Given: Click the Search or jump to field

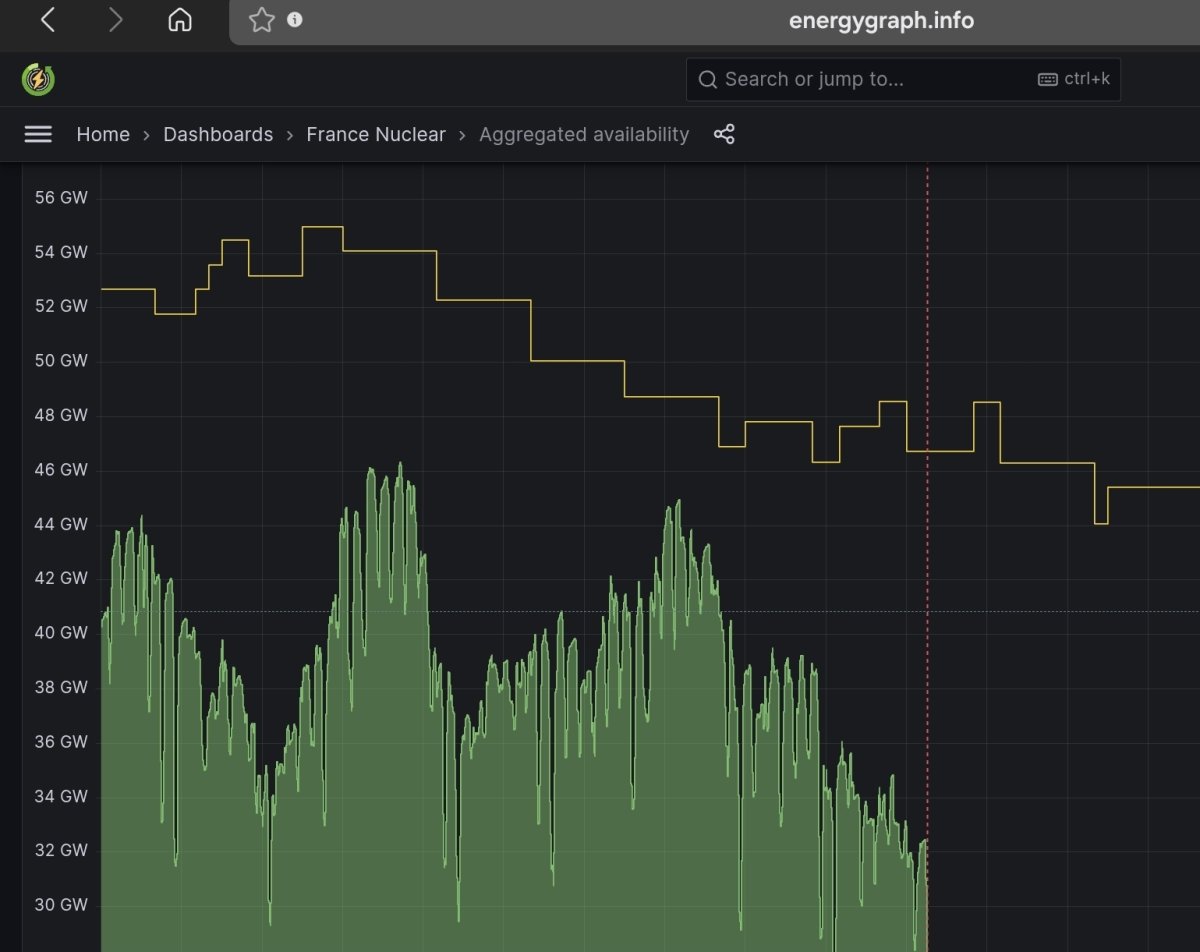Looking at the screenshot, I should pos(903,79).
